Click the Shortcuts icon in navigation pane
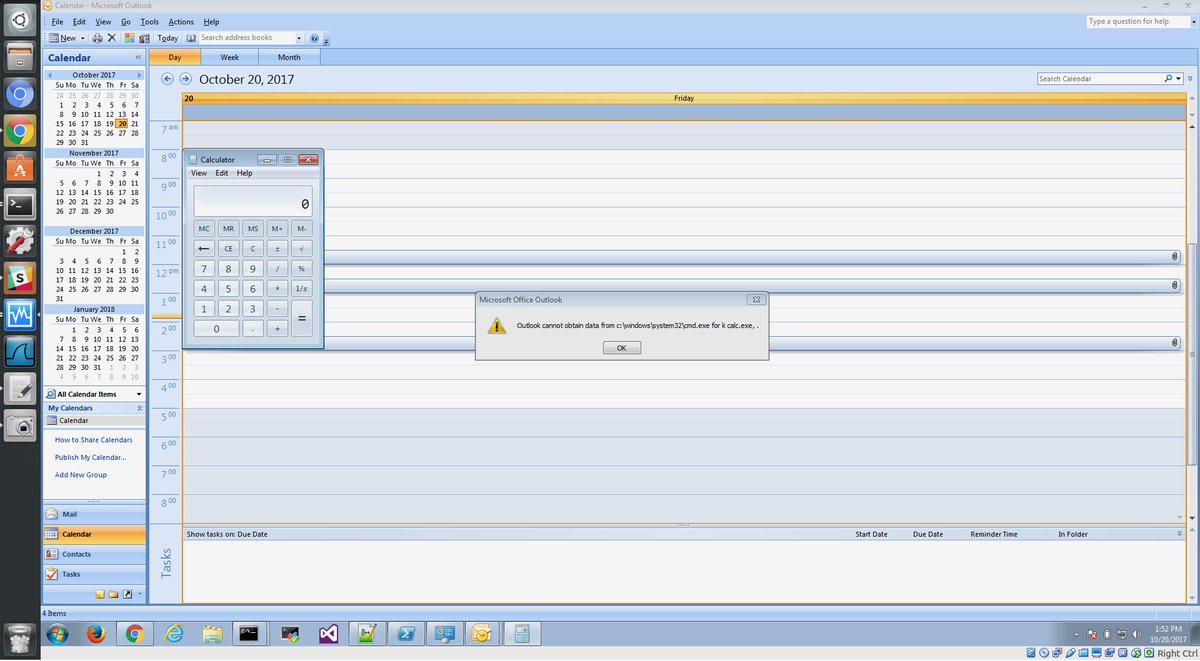 tap(127, 594)
